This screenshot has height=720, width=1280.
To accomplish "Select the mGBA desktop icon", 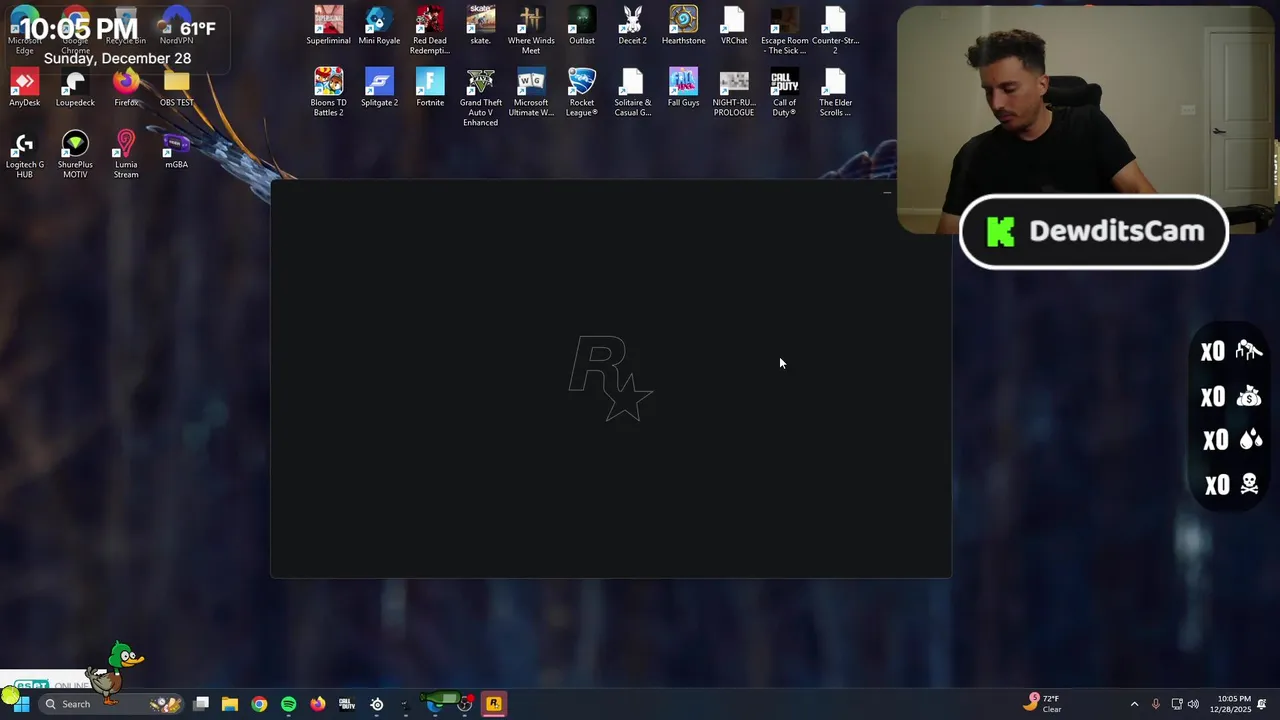I will coord(176,150).
